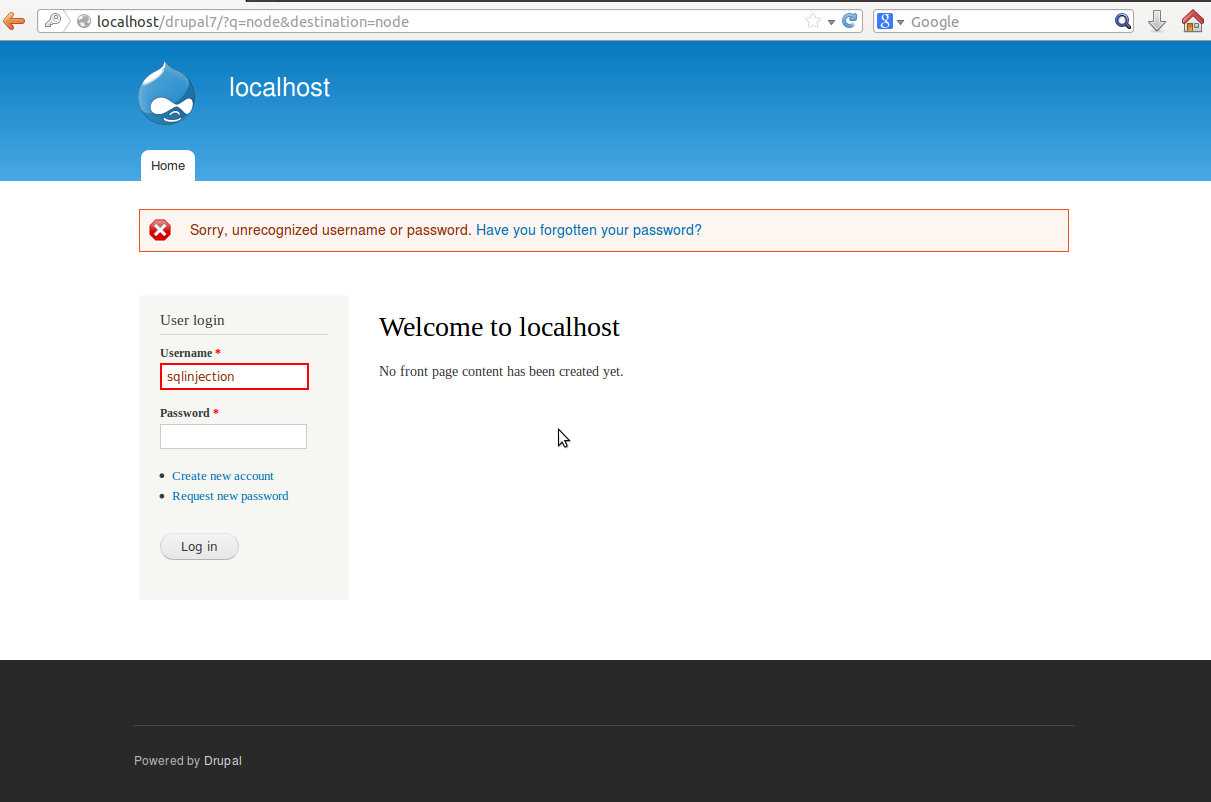Click the Username field containing 'sqlinjection'
The width and height of the screenshot is (1211, 802).
click(x=233, y=376)
